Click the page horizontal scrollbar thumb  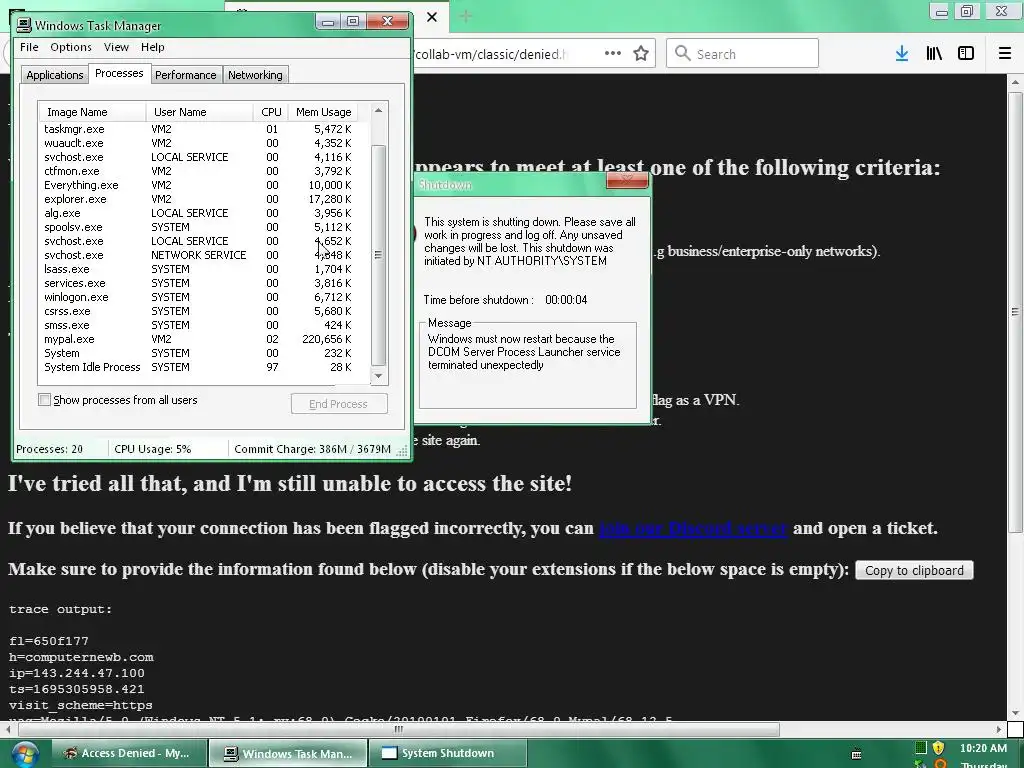(x=398, y=729)
